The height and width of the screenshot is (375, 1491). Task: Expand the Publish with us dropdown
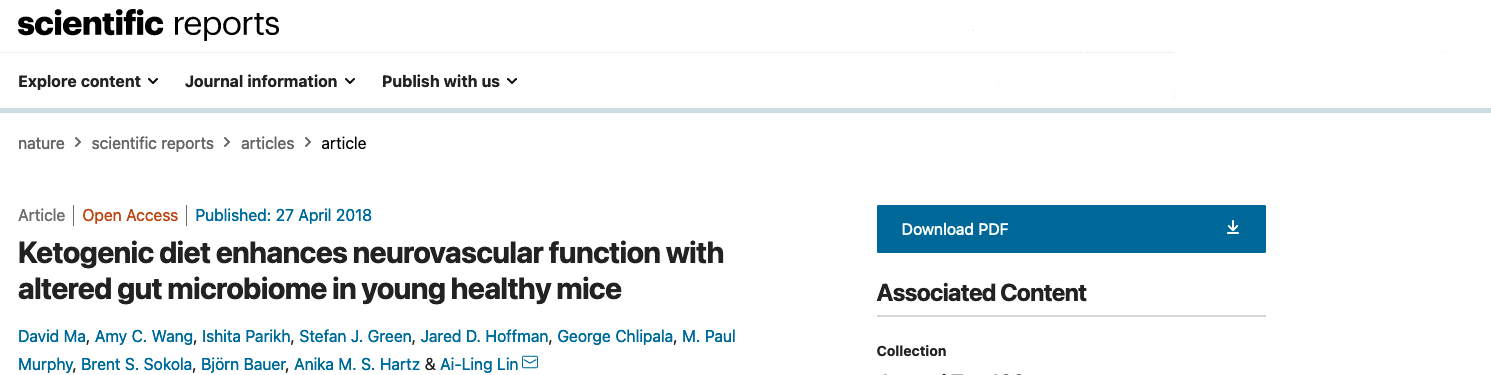pyautogui.click(x=450, y=81)
